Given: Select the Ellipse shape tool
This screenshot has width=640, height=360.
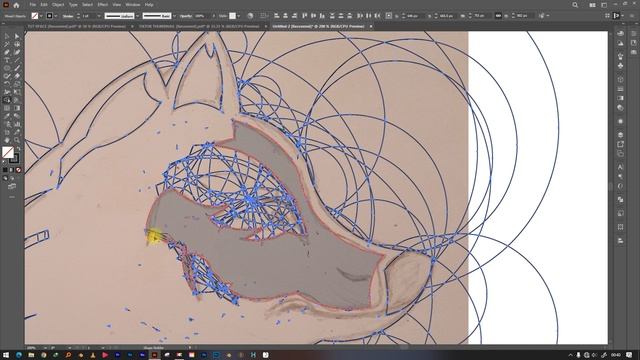Looking at the screenshot, I should pyautogui.click(x=7, y=68).
